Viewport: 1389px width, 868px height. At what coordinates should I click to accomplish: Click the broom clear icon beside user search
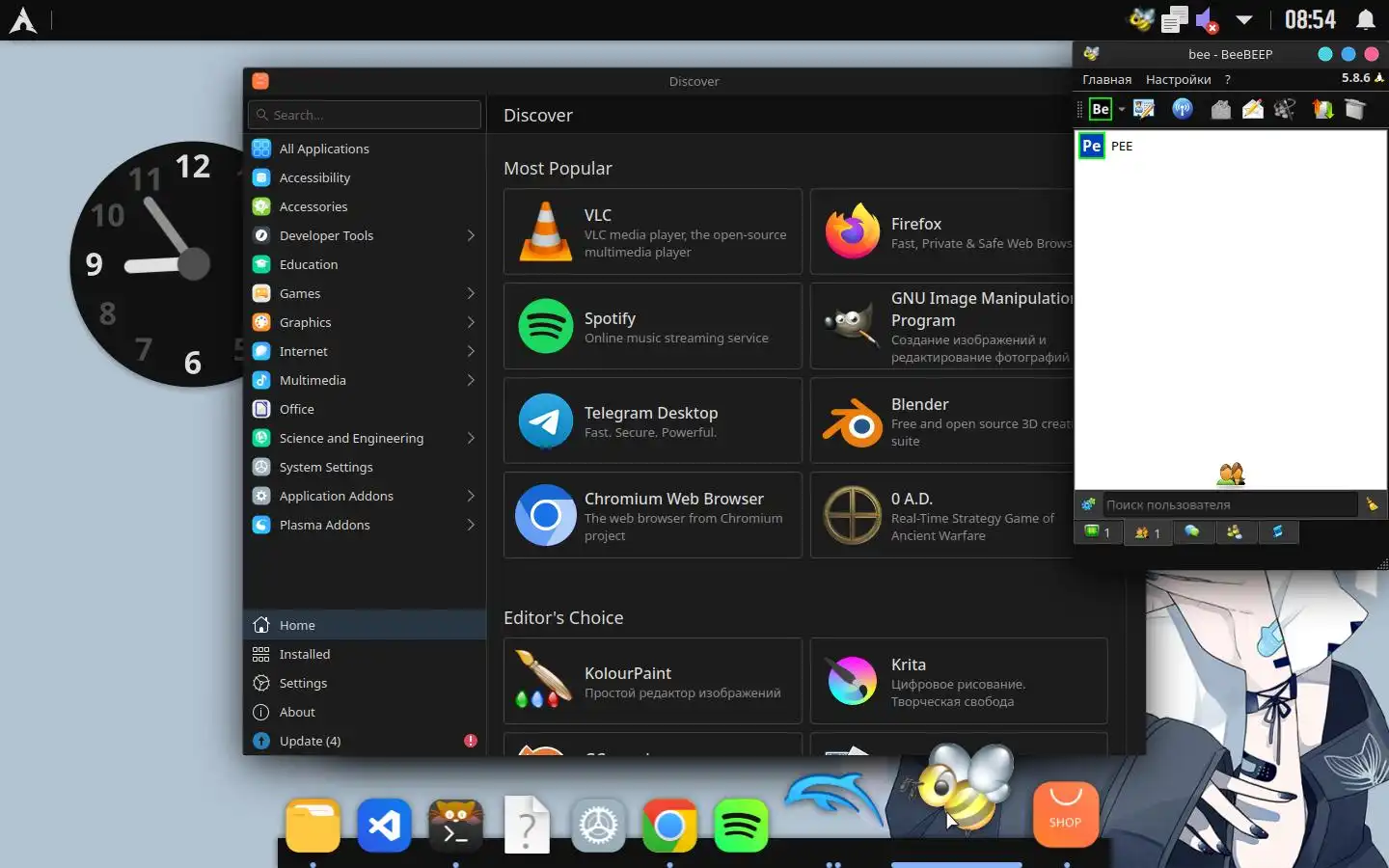[x=1372, y=503]
